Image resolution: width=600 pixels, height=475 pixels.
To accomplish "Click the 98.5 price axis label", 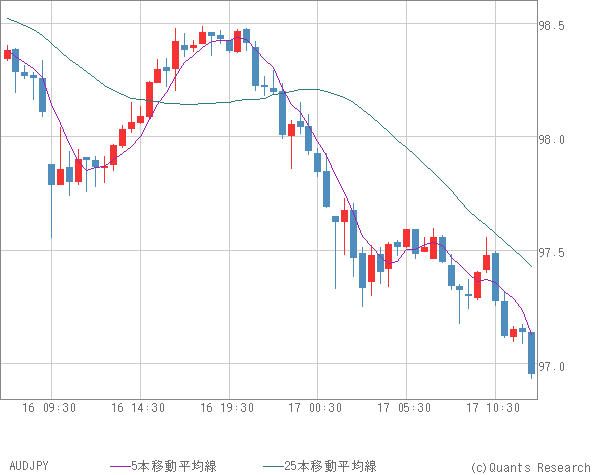I will 552,26.
